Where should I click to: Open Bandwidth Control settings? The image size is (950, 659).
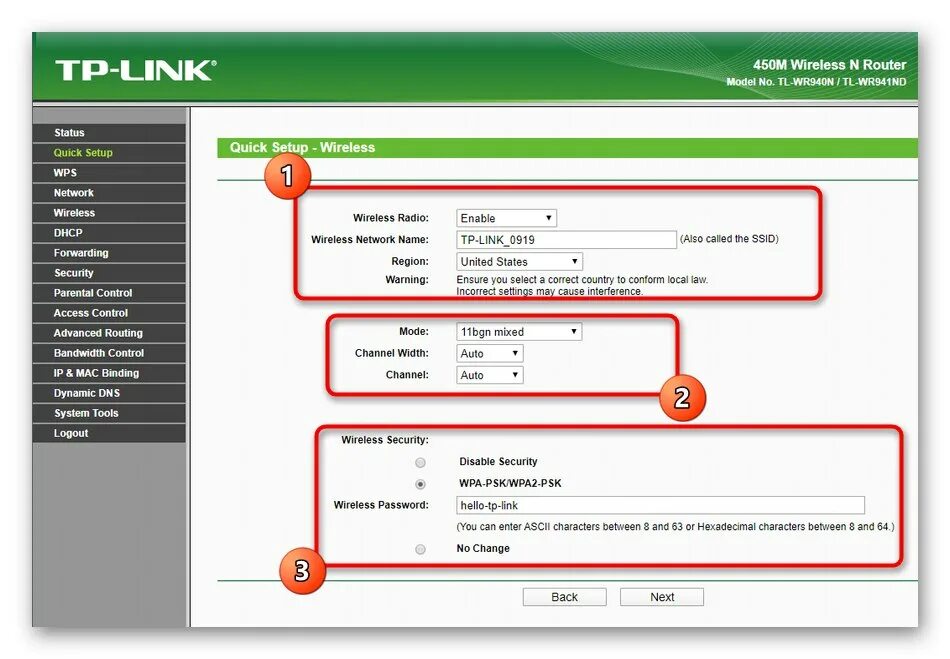(x=109, y=353)
